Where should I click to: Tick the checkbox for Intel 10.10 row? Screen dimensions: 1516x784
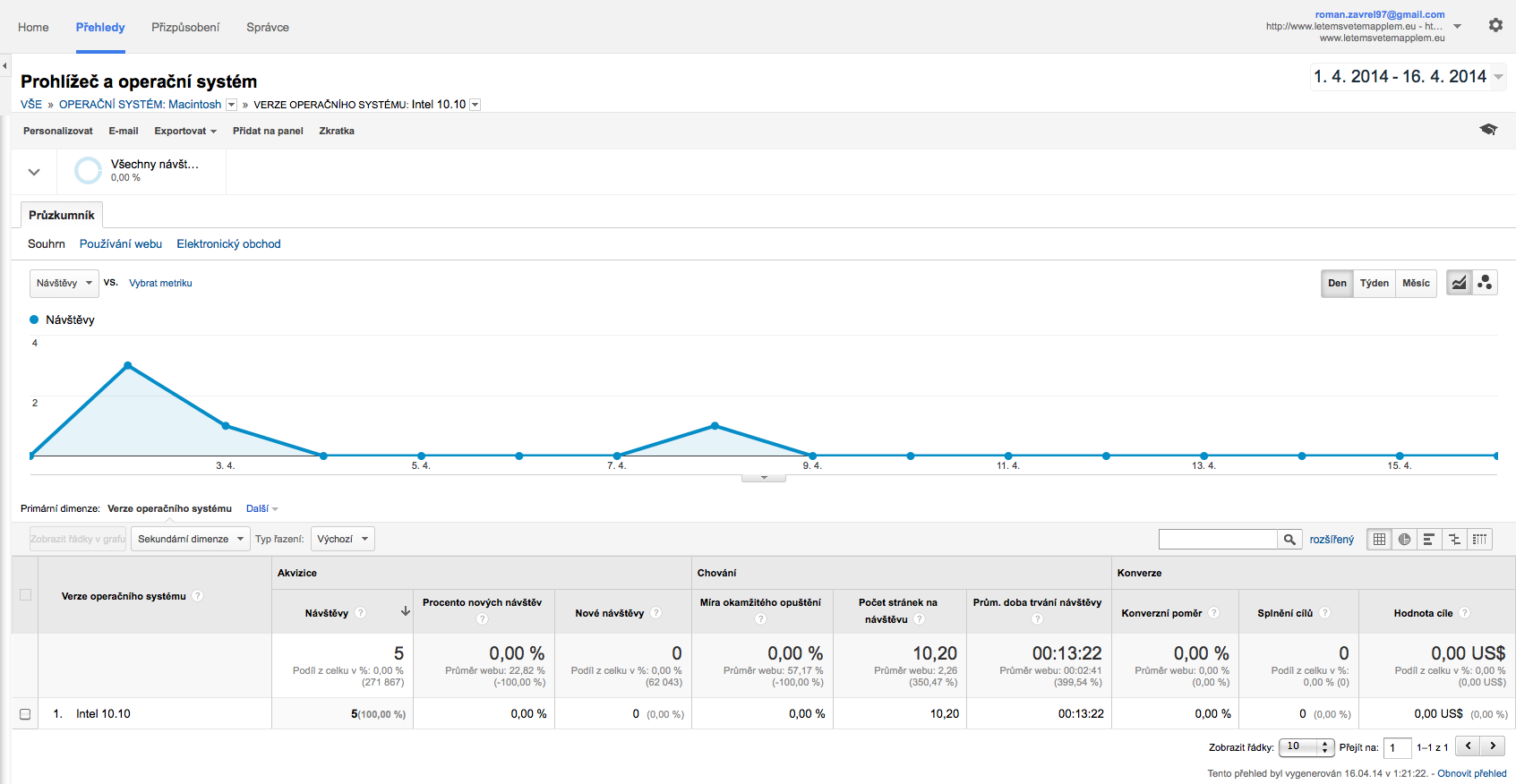pos(25,714)
